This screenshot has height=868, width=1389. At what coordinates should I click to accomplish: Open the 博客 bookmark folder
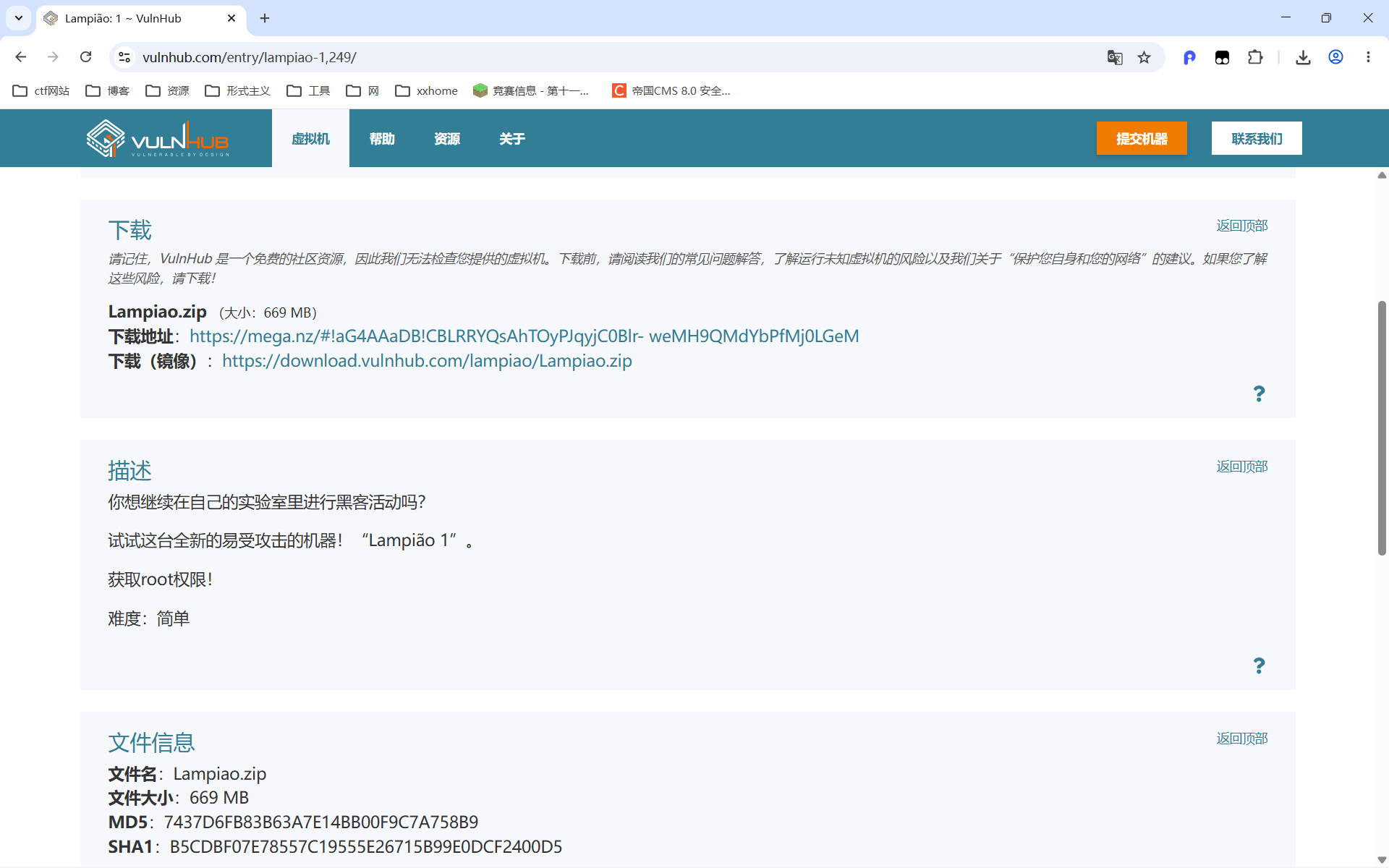(108, 90)
